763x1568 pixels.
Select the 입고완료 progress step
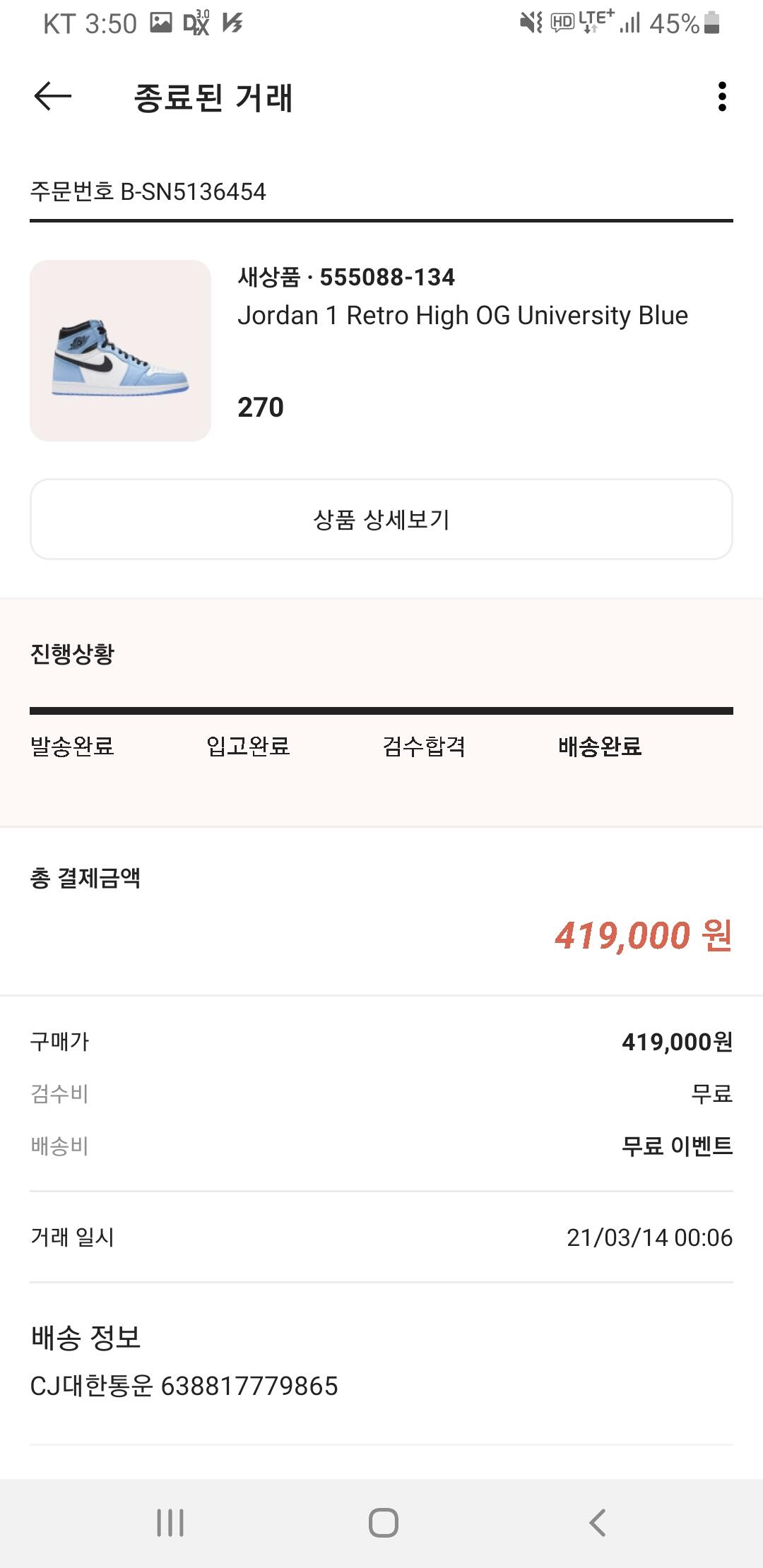(x=248, y=746)
